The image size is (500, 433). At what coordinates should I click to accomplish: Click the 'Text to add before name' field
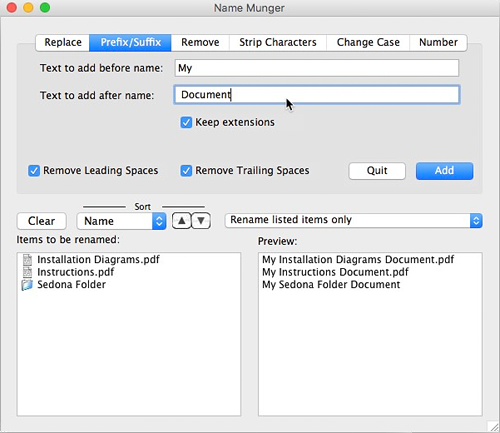click(x=317, y=68)
